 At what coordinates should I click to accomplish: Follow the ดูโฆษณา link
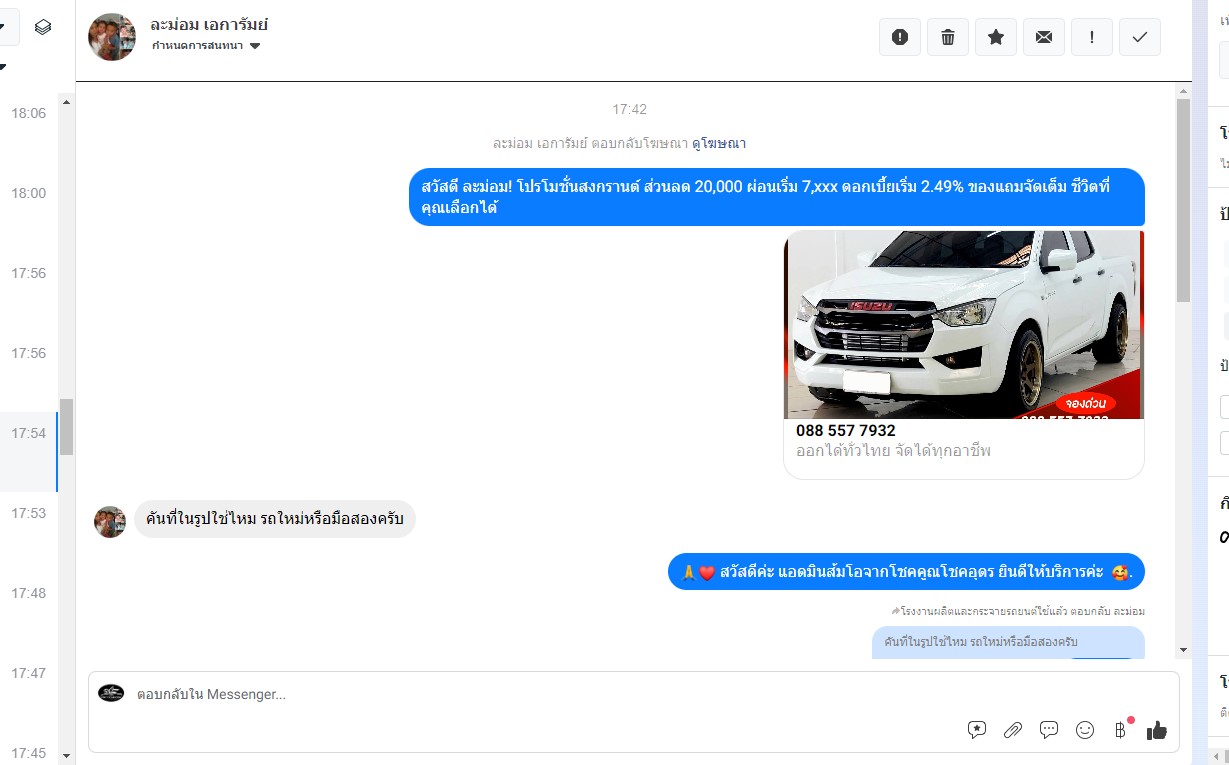719,143
